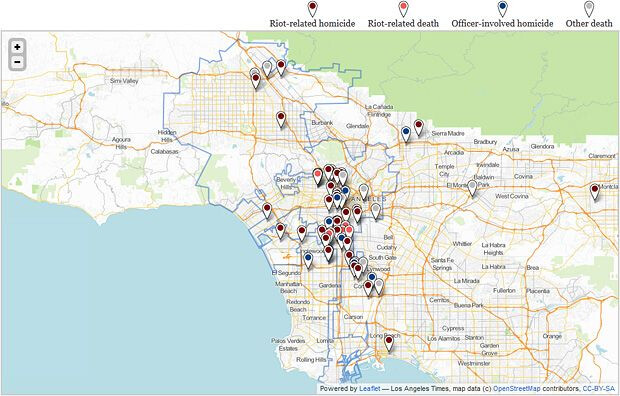This screenshot has width=620, height=396.
Task: Open the dark red marker near Montclair
Action: pos(595,192)
